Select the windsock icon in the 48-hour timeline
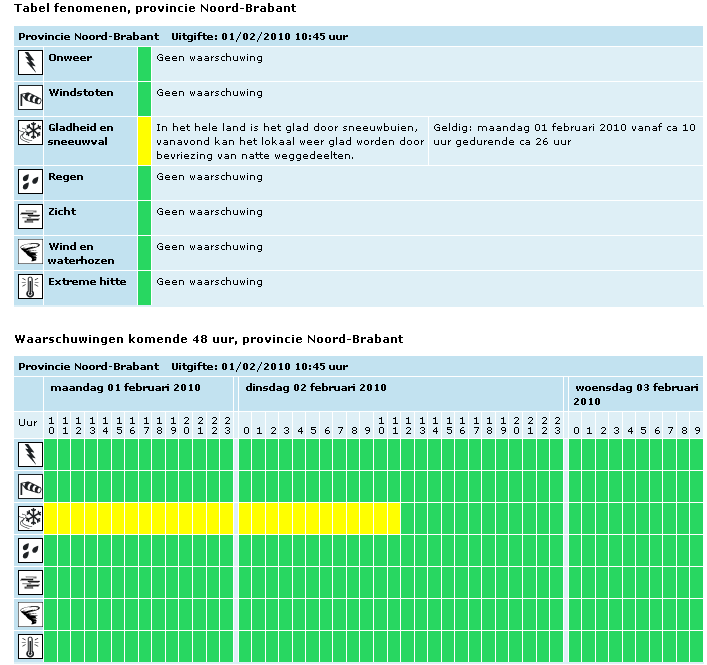Image resolution: width=707 pixels, height=665 pixels. 30,487
